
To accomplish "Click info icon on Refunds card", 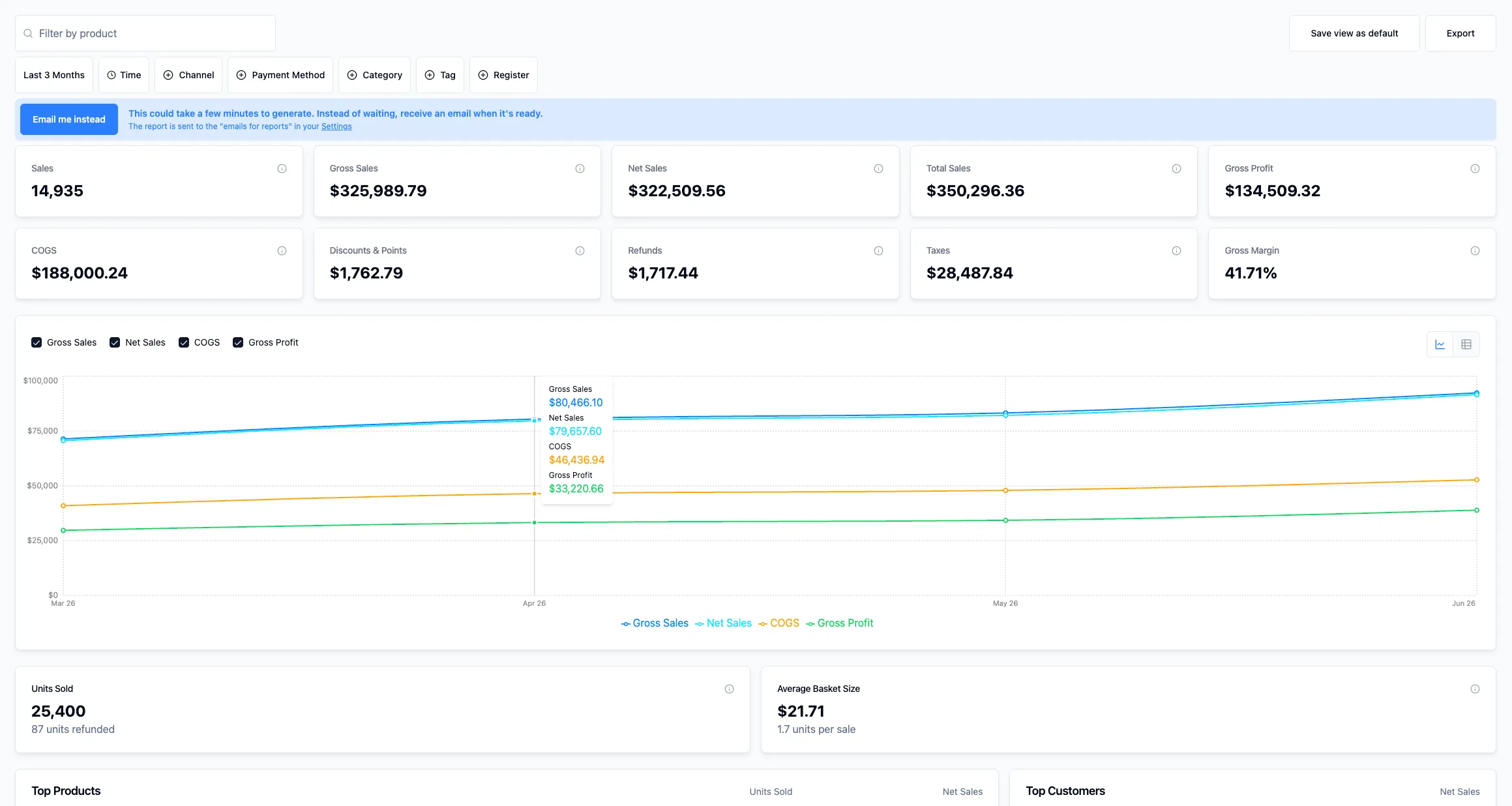I will 878,251.
